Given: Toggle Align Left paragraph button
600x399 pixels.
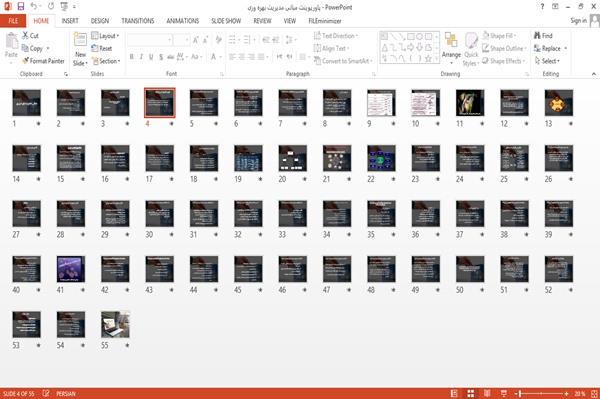Looking at the screenshot, I should point(232,57).
